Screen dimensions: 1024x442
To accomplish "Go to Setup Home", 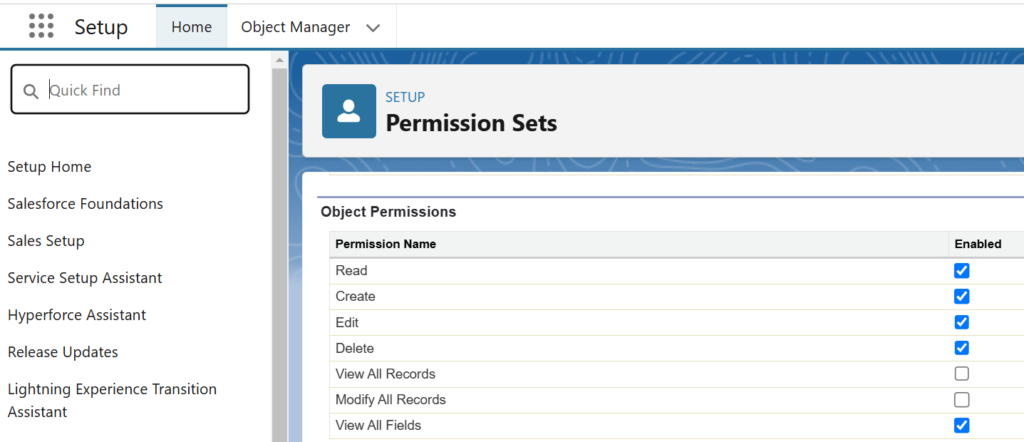I will click(x=50, y=166).
